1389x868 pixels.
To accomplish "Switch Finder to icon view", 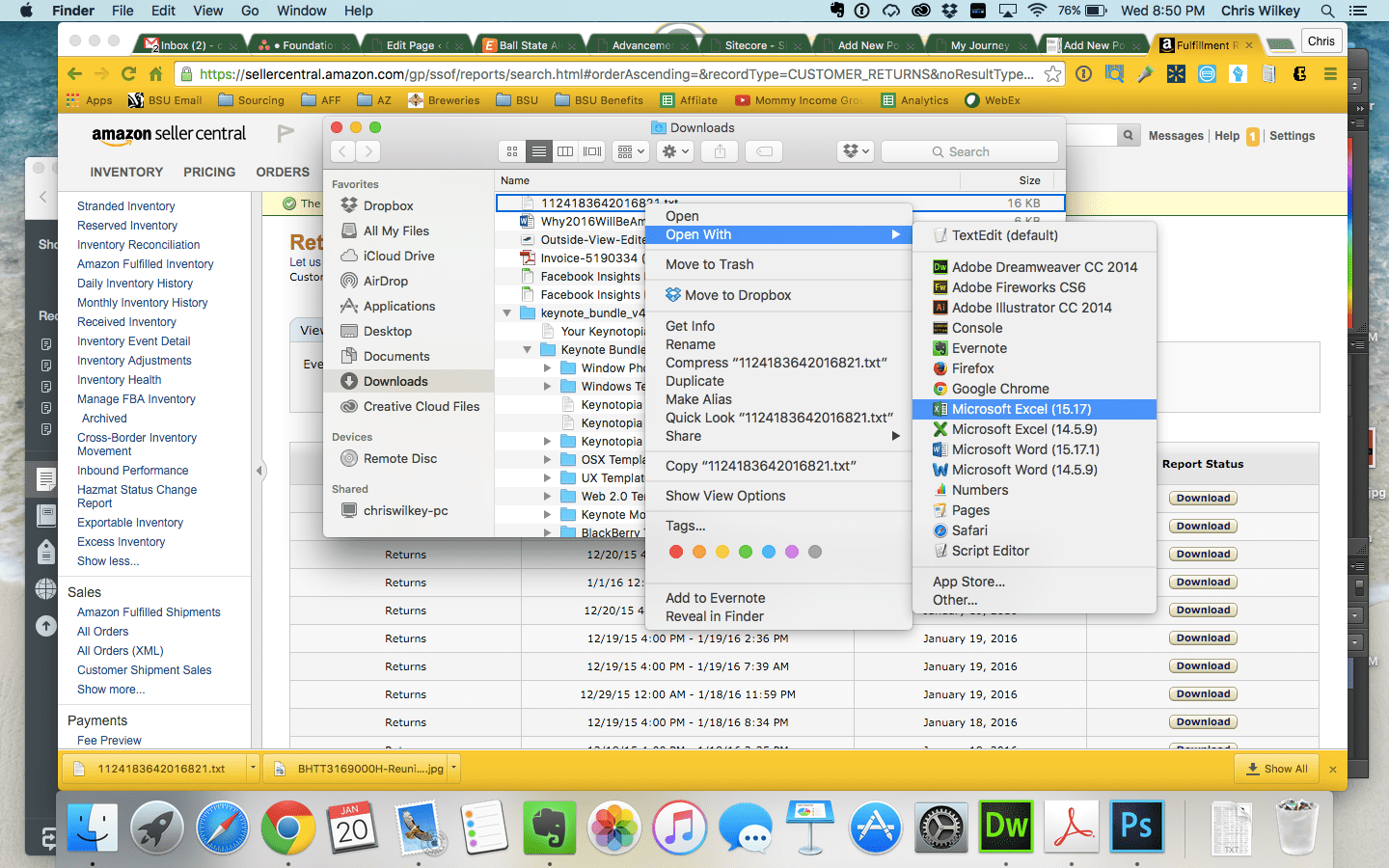I will (512, 151).
